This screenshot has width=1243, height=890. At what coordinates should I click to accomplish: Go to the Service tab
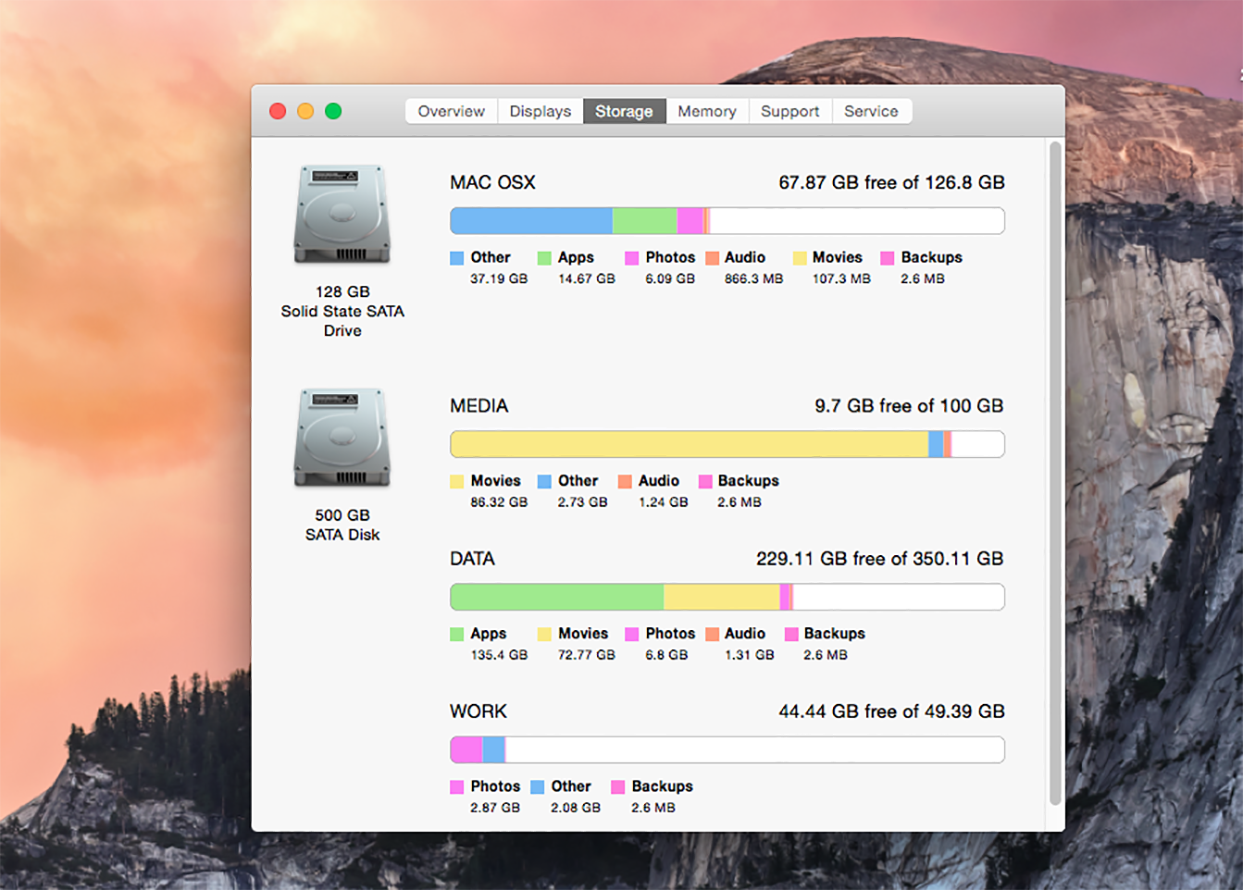(x=871, y=111)
